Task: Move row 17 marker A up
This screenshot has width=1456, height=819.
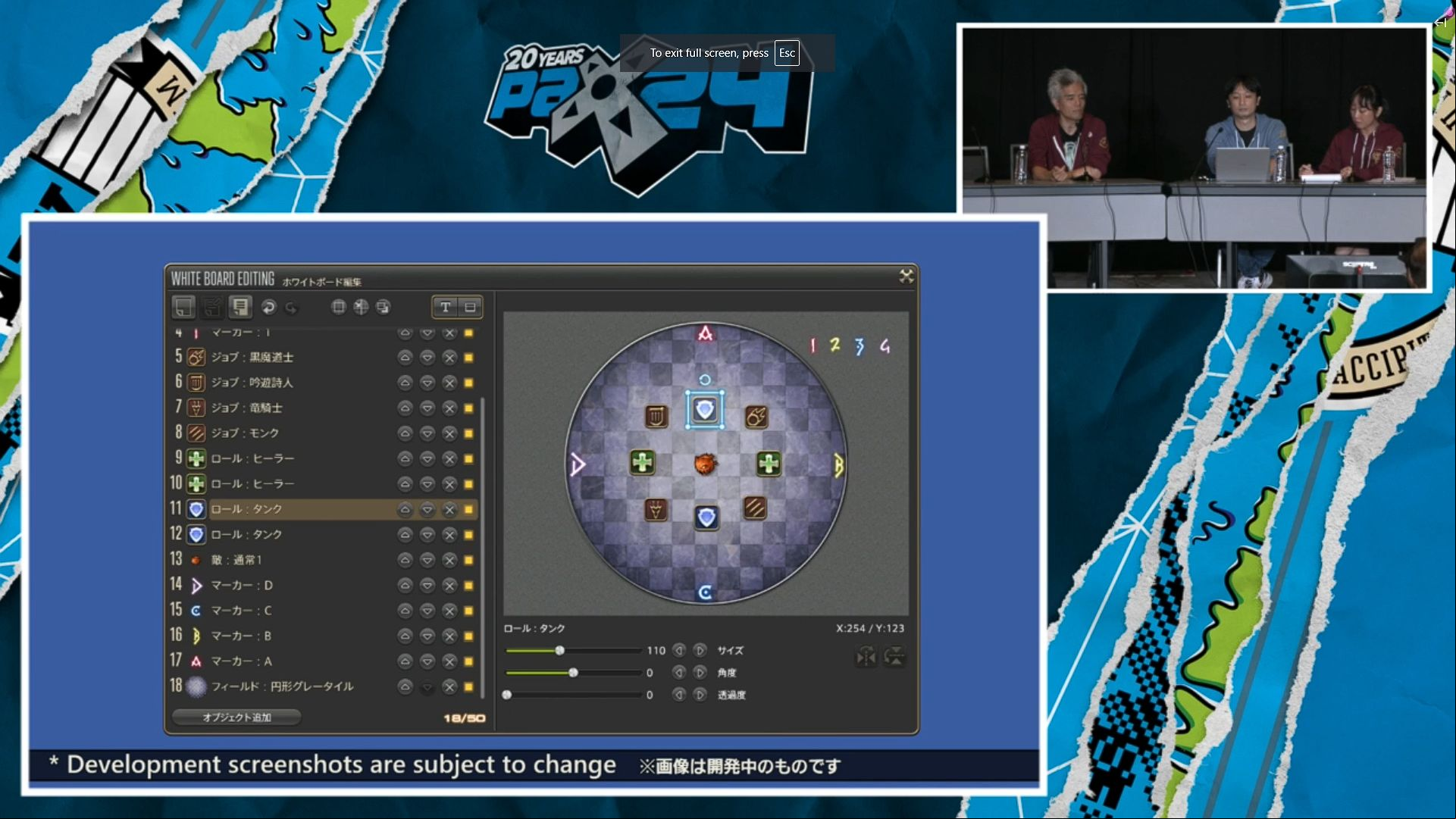Action: click(x=405, y=661)
